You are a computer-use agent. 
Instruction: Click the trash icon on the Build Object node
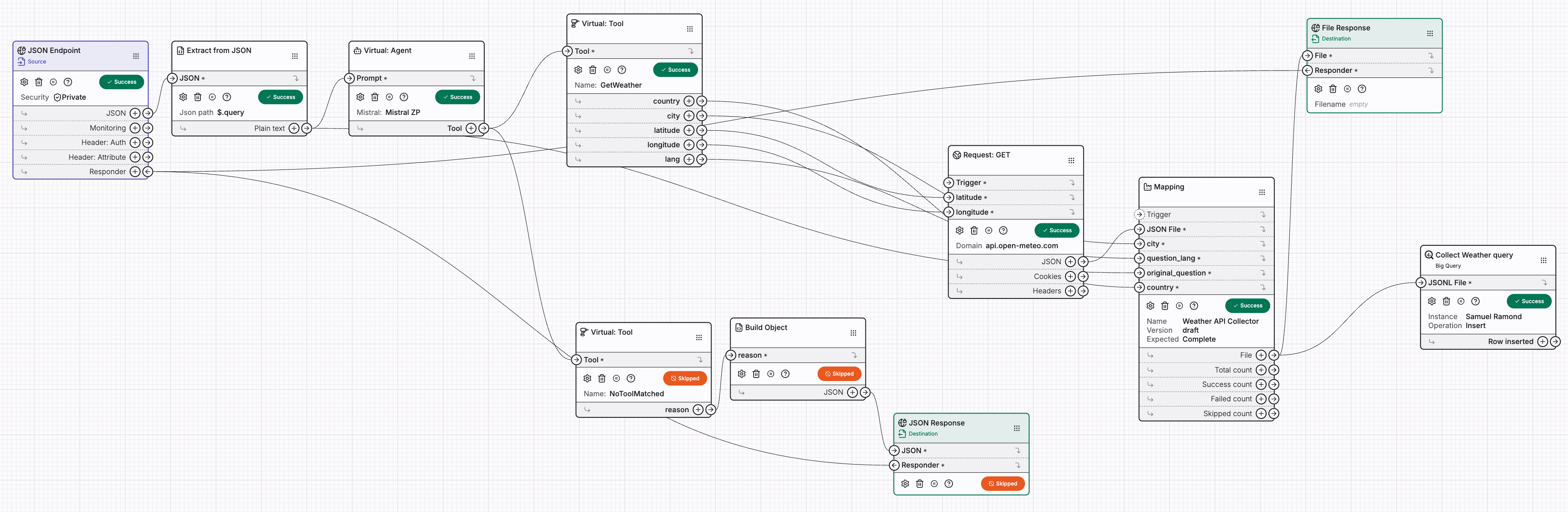click(x=756, y=373)
